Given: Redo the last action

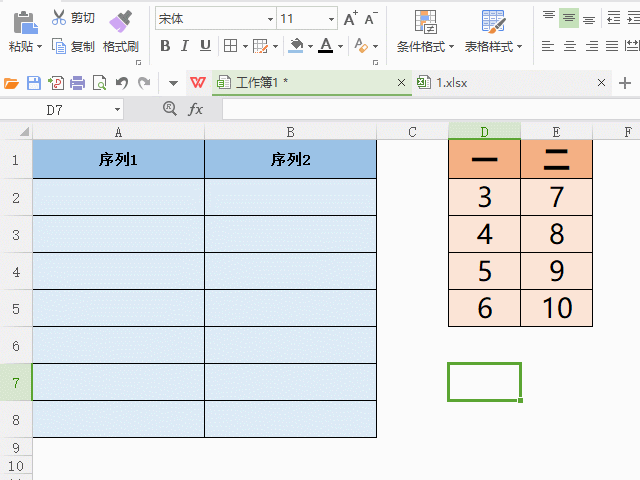Looking at the screenshot, I should [144, 83].
